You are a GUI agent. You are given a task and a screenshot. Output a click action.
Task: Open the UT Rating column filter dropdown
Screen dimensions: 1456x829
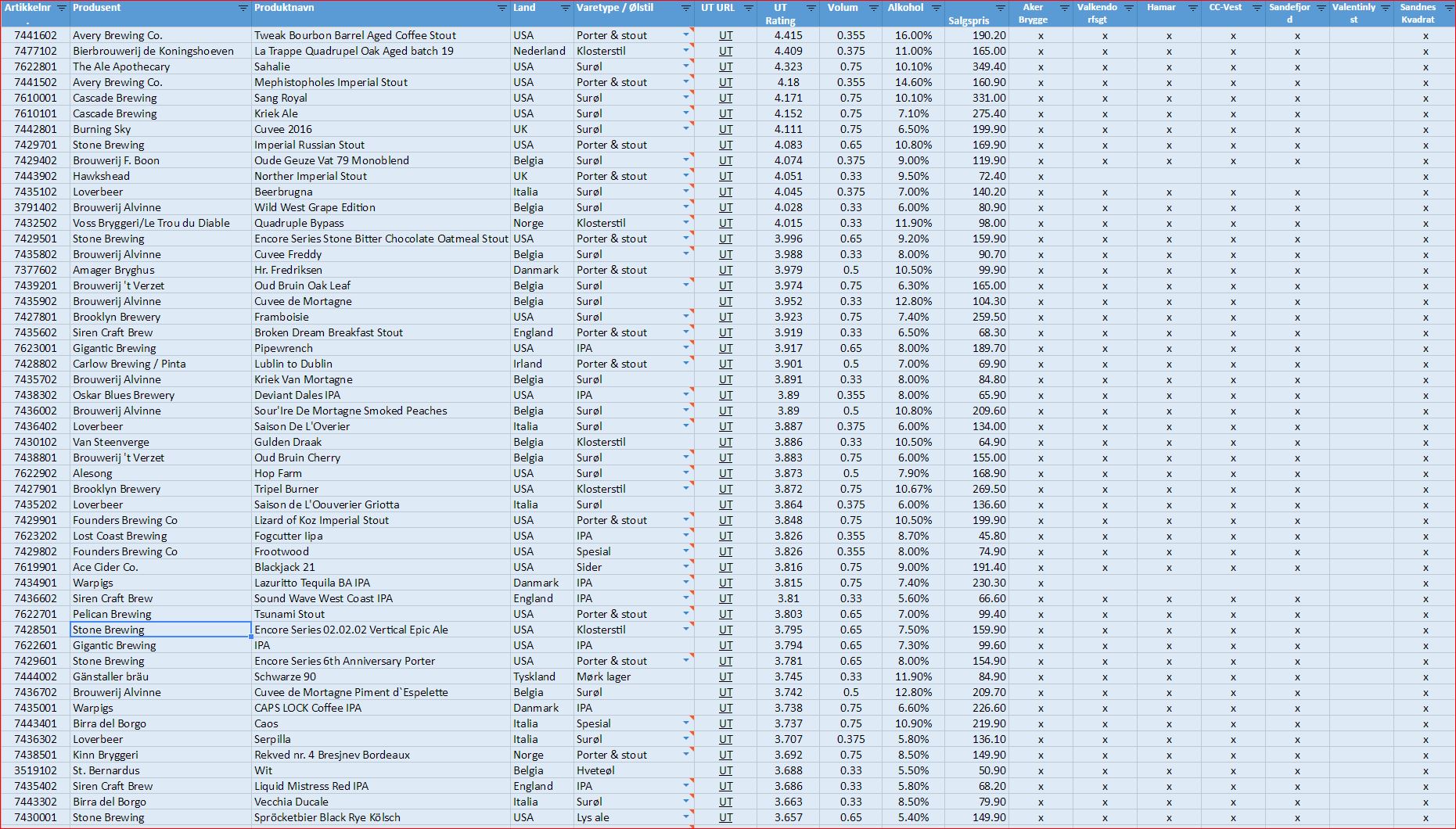tap(811, 8)
